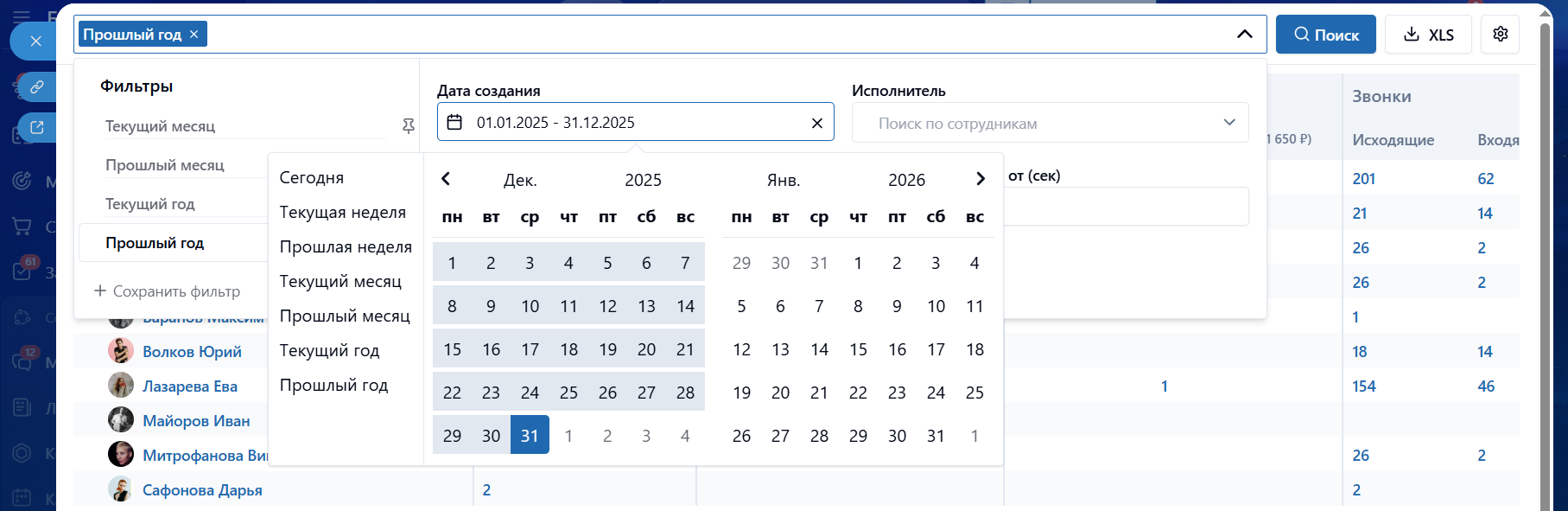Screen dimensions: 1568x511
Task: Open the 2025 year selector
Action: tap(643, 180)
